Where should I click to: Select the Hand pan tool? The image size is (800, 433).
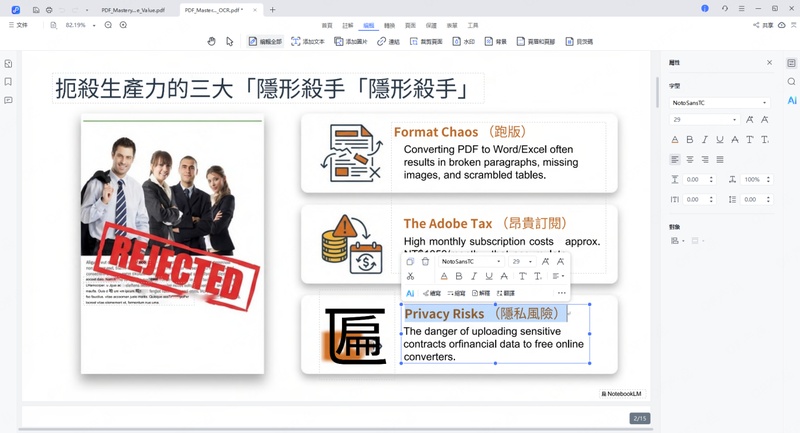point(211,41)
